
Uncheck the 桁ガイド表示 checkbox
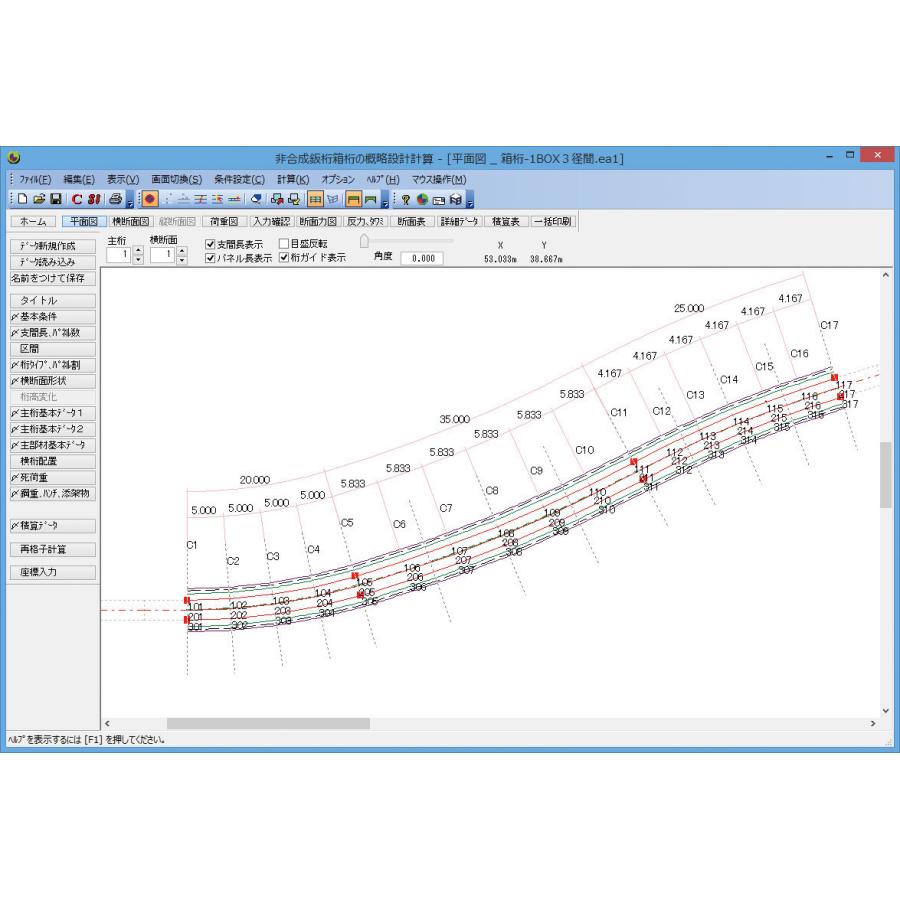284,258
